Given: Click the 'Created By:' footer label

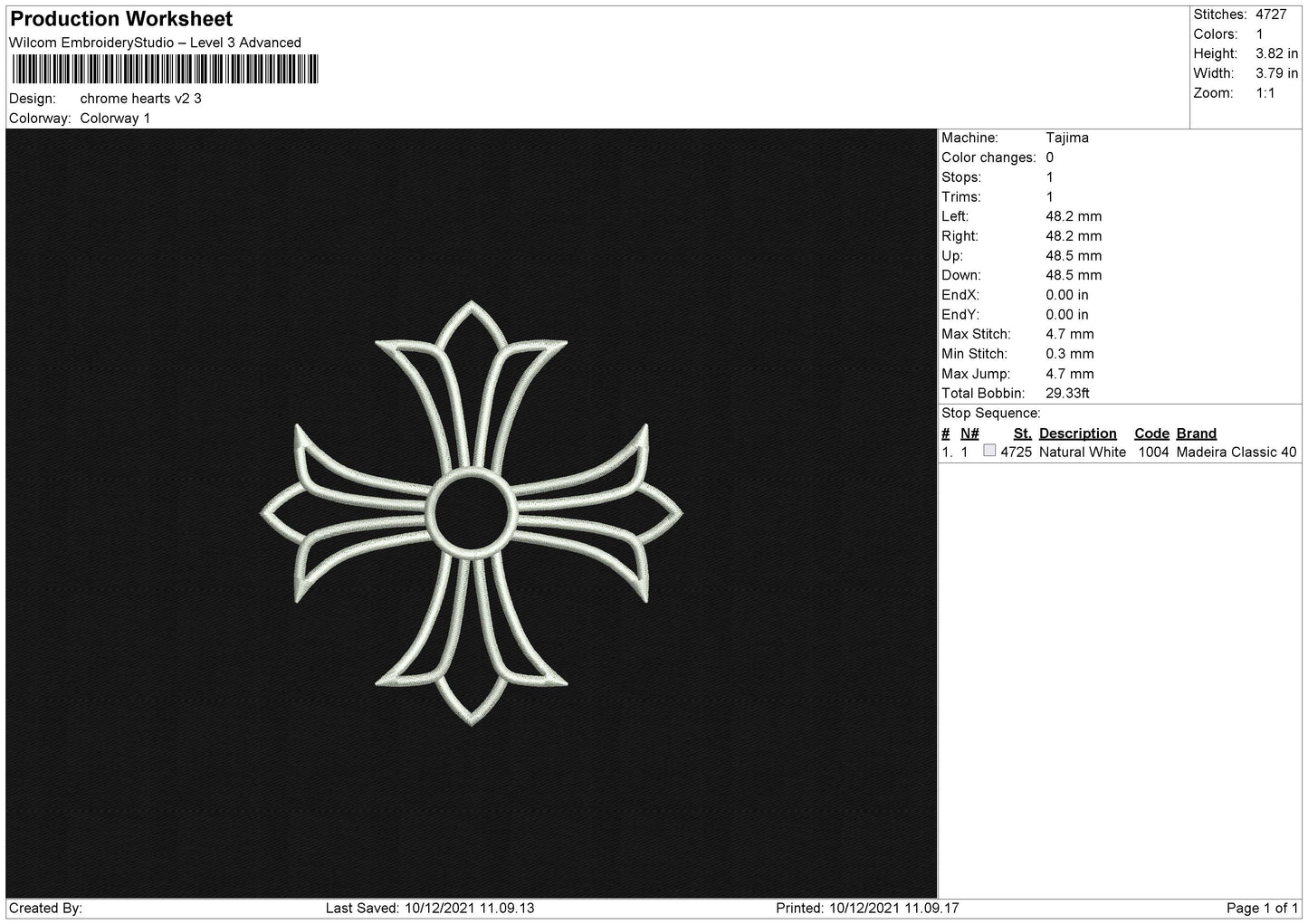Looking at the screenshot, I should click(45, 909).
